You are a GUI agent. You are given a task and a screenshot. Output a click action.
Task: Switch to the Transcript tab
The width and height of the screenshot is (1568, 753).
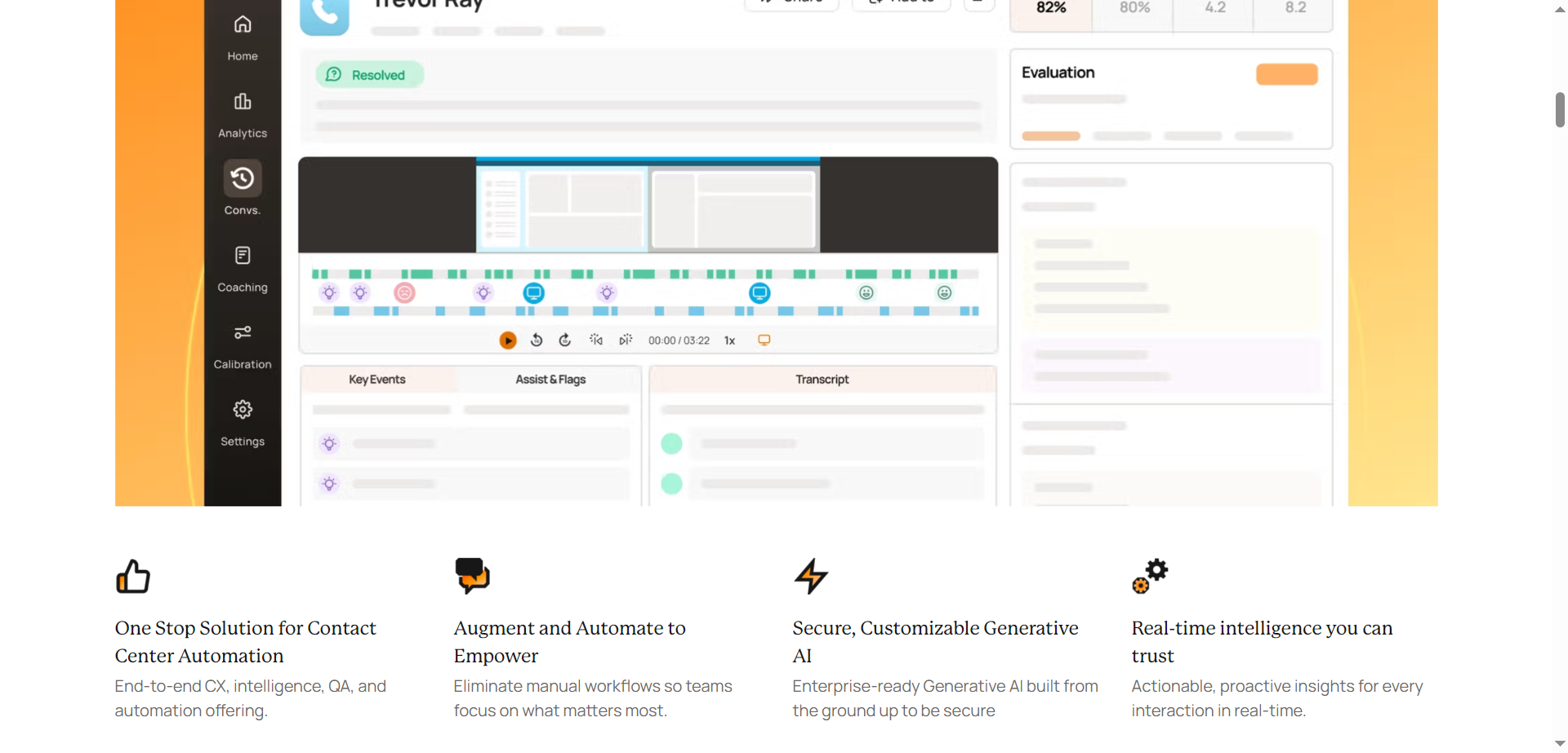tap(822, 379)
